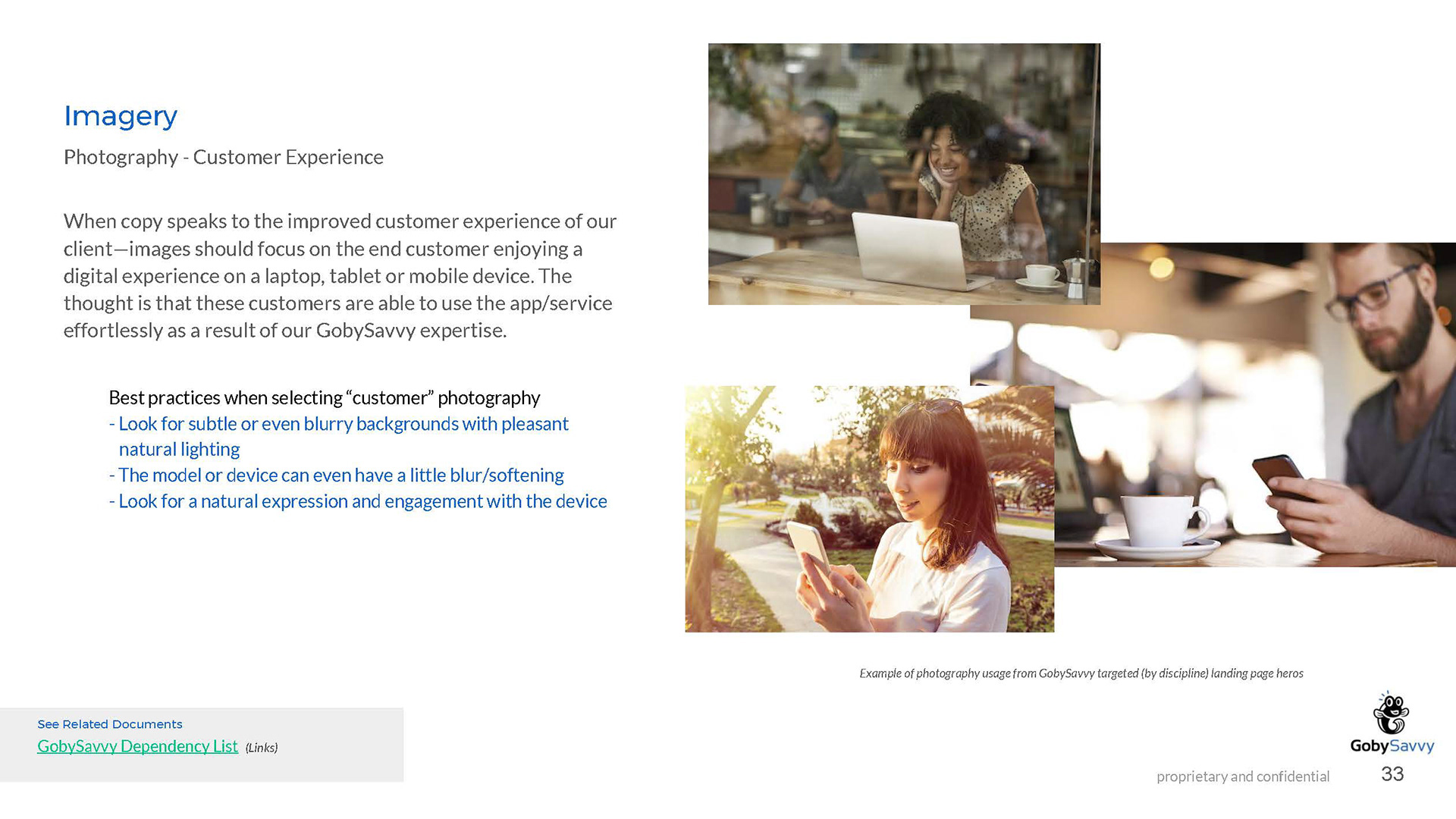1456x819 pixels.
Task: Open the GobySavvy Dependency List link
Action: [137, 746]
